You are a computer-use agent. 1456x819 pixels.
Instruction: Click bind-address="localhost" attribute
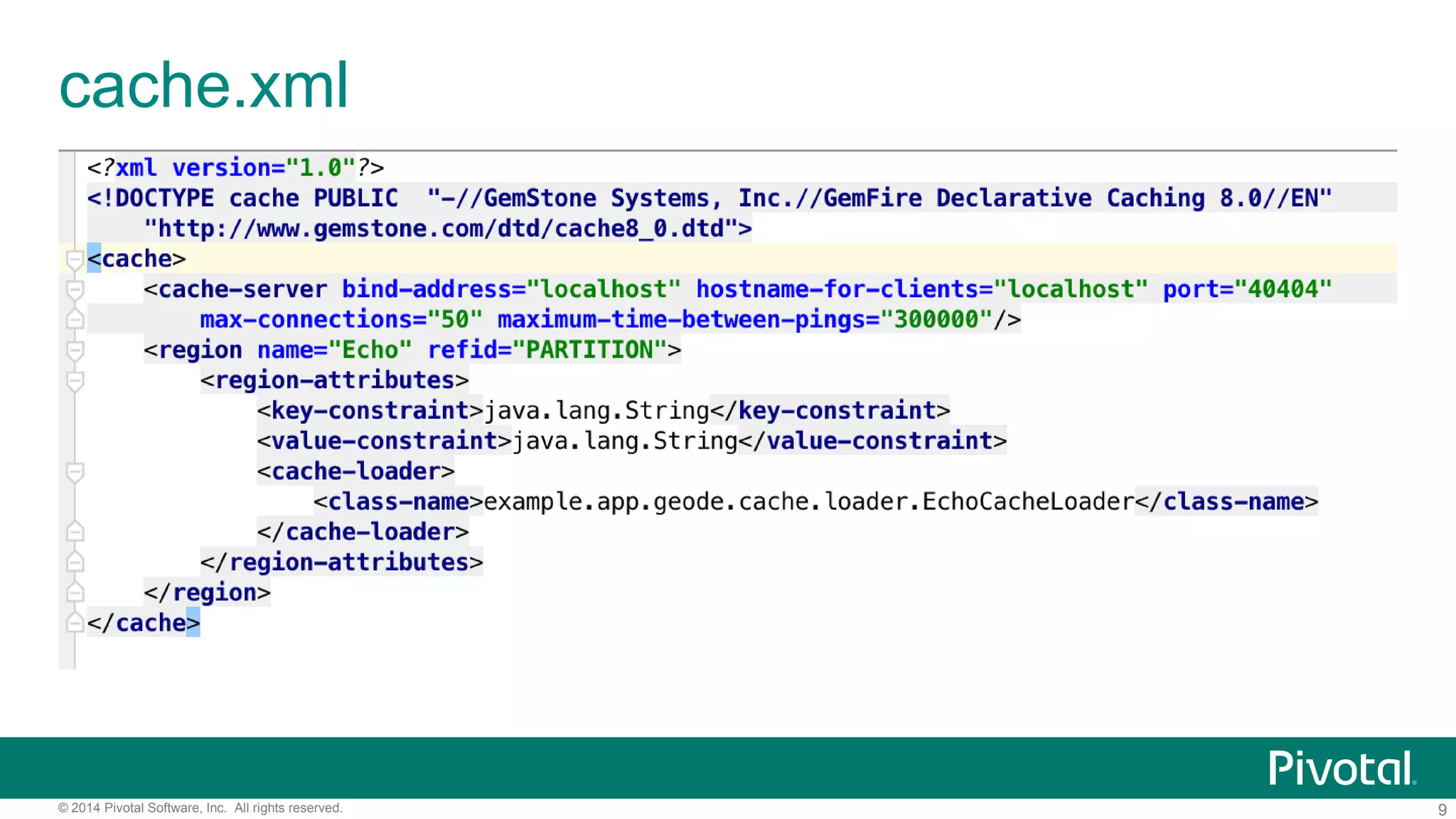511,289
